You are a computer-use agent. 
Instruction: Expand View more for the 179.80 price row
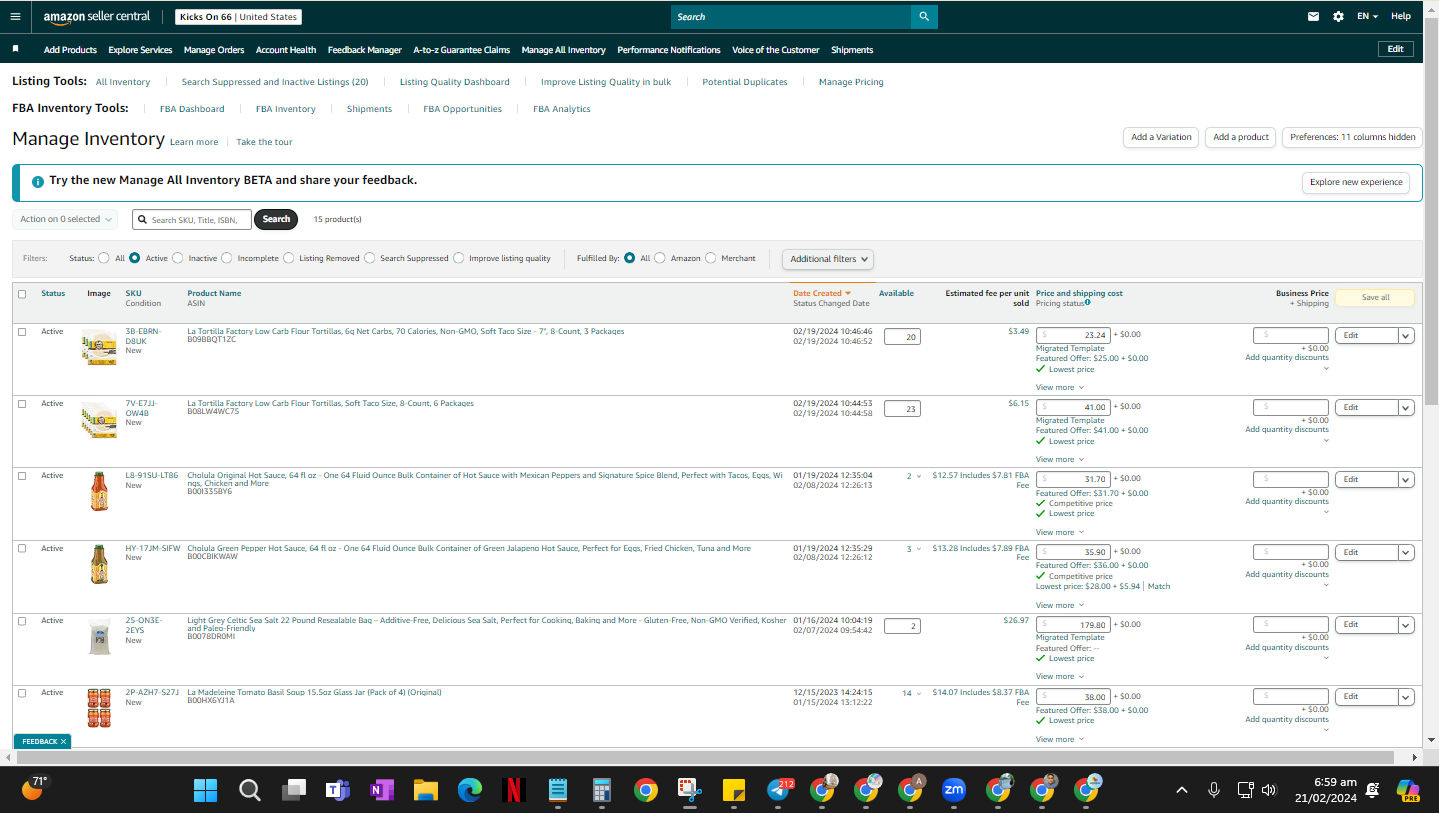(1060, 676)
